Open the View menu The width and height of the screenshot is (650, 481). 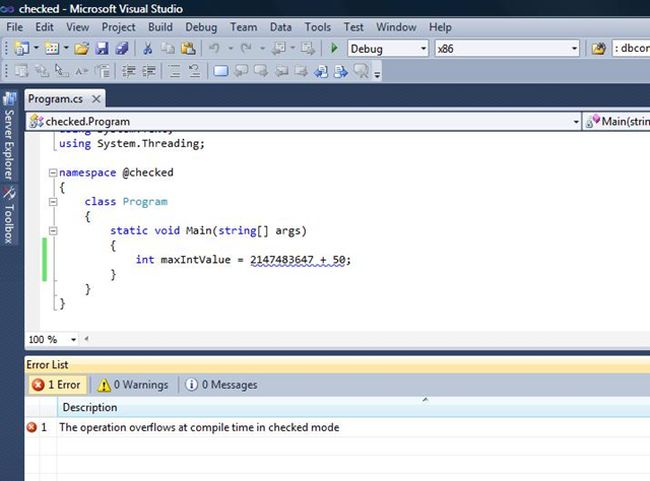tap(78, 27)
